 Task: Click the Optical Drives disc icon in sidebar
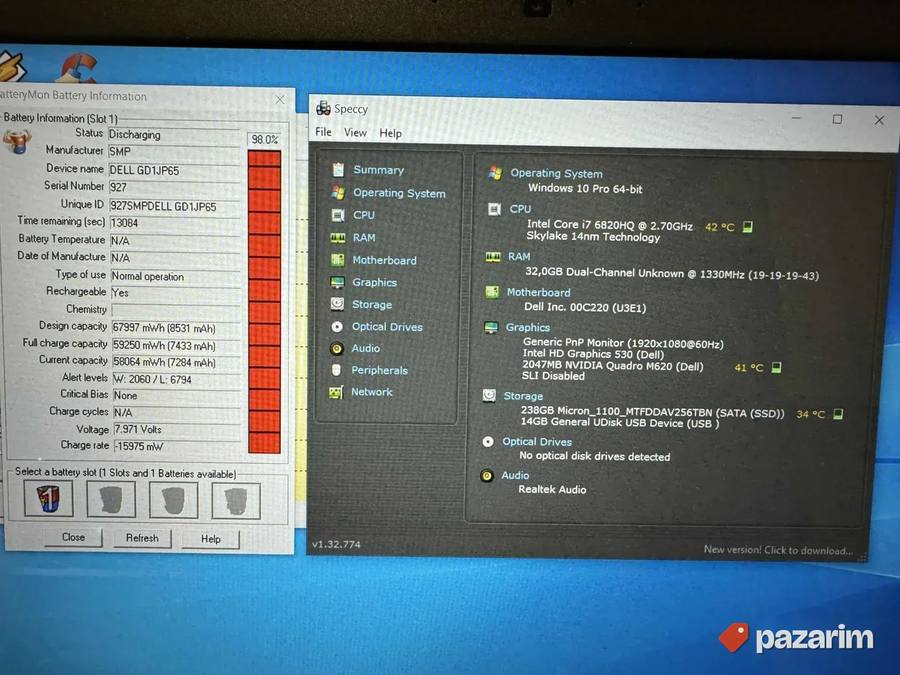click(x=337, y=326)
